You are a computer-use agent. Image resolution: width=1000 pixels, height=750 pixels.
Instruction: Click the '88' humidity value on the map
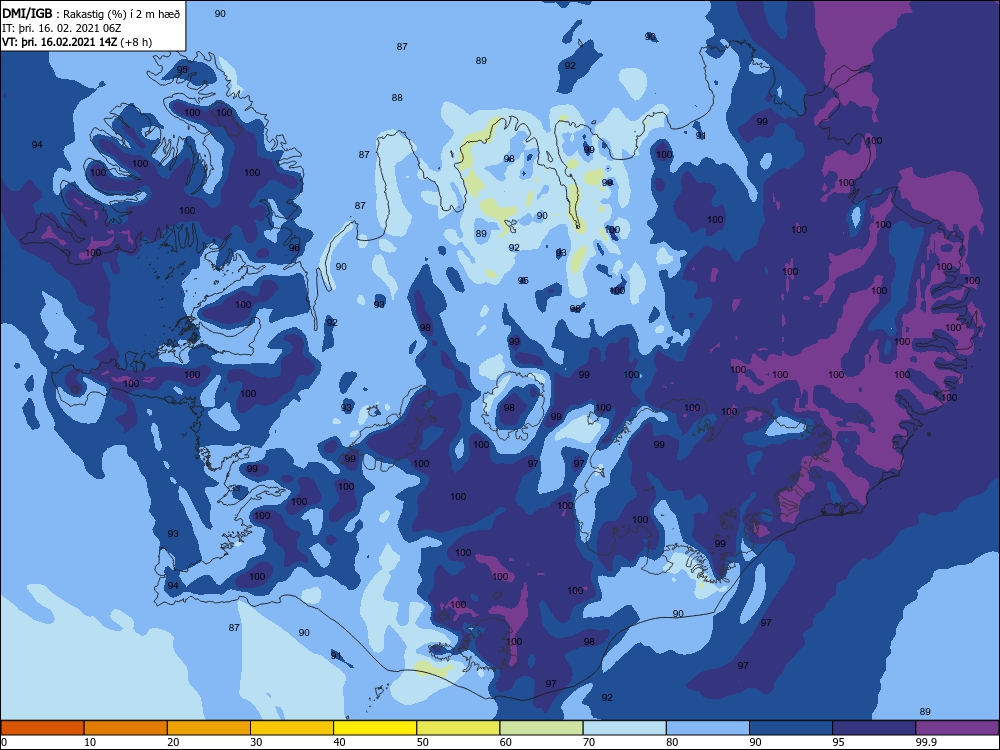397,98
